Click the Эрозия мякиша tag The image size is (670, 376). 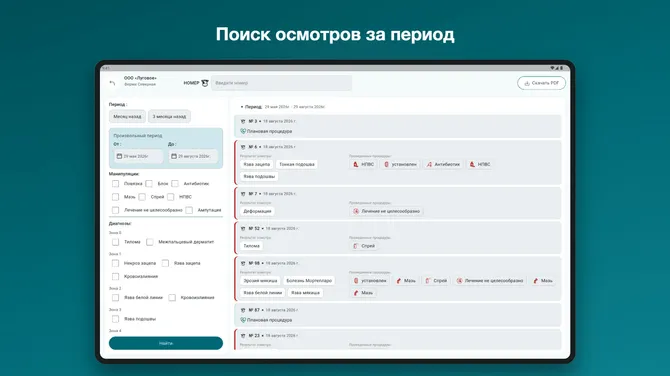(x=260, y=281)
